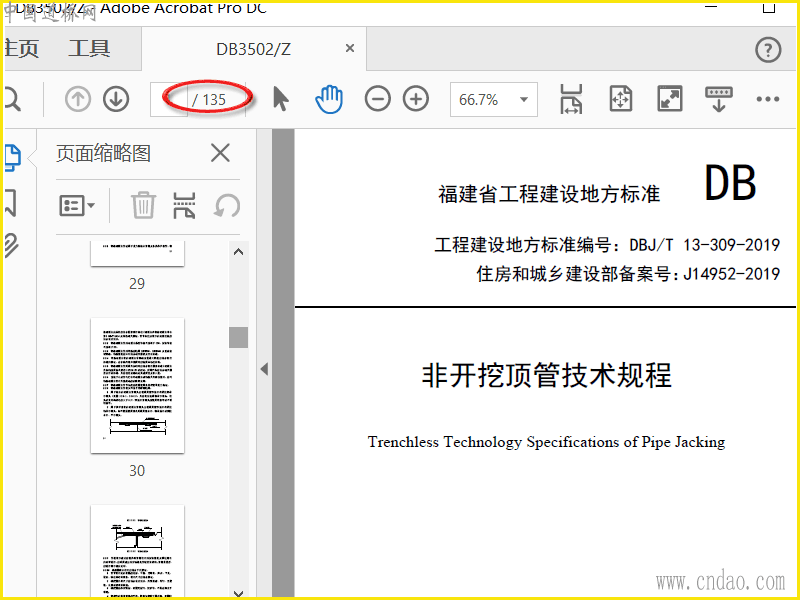Click the text 福建省工程建设地方标准
800x600 pixels.
click(549, 194)
